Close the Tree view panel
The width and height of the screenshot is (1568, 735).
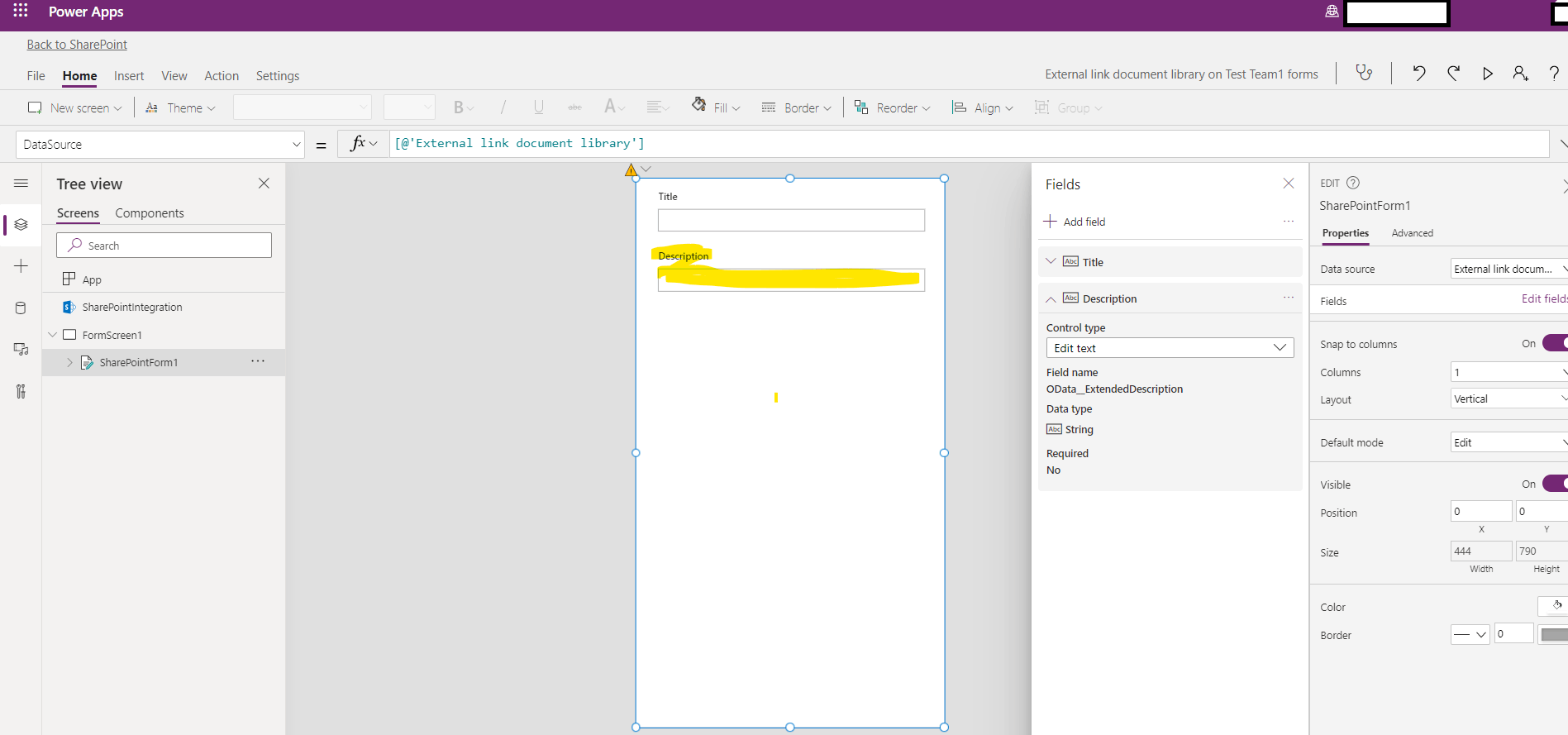264,183
